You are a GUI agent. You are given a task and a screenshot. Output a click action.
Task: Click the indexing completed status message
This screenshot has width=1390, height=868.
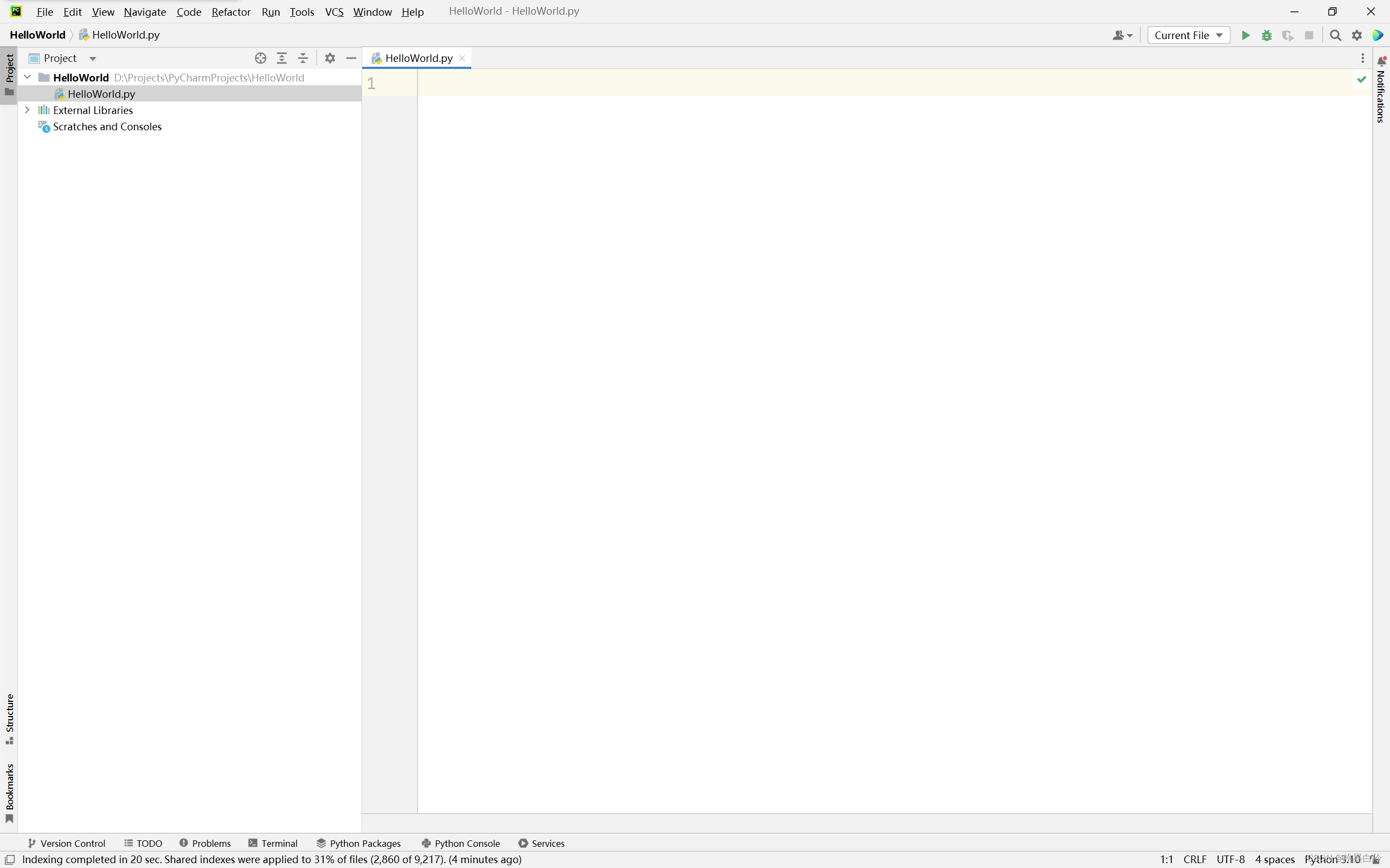click(271, 859)
